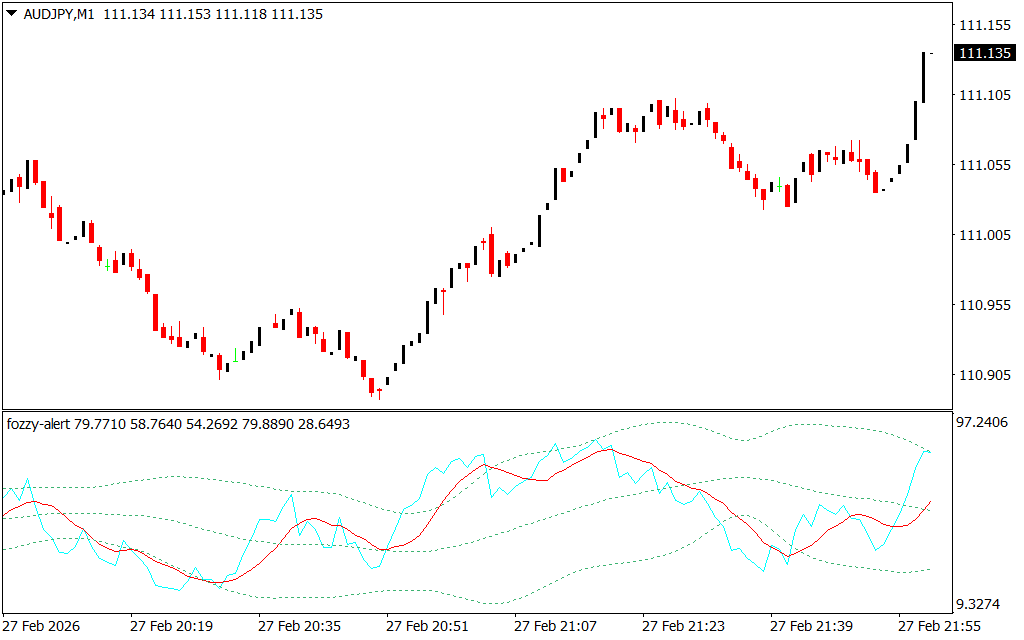The image size is (1024, 640).
Task: Click the 111.155 price axis label
Action: [x=983, y=25]
